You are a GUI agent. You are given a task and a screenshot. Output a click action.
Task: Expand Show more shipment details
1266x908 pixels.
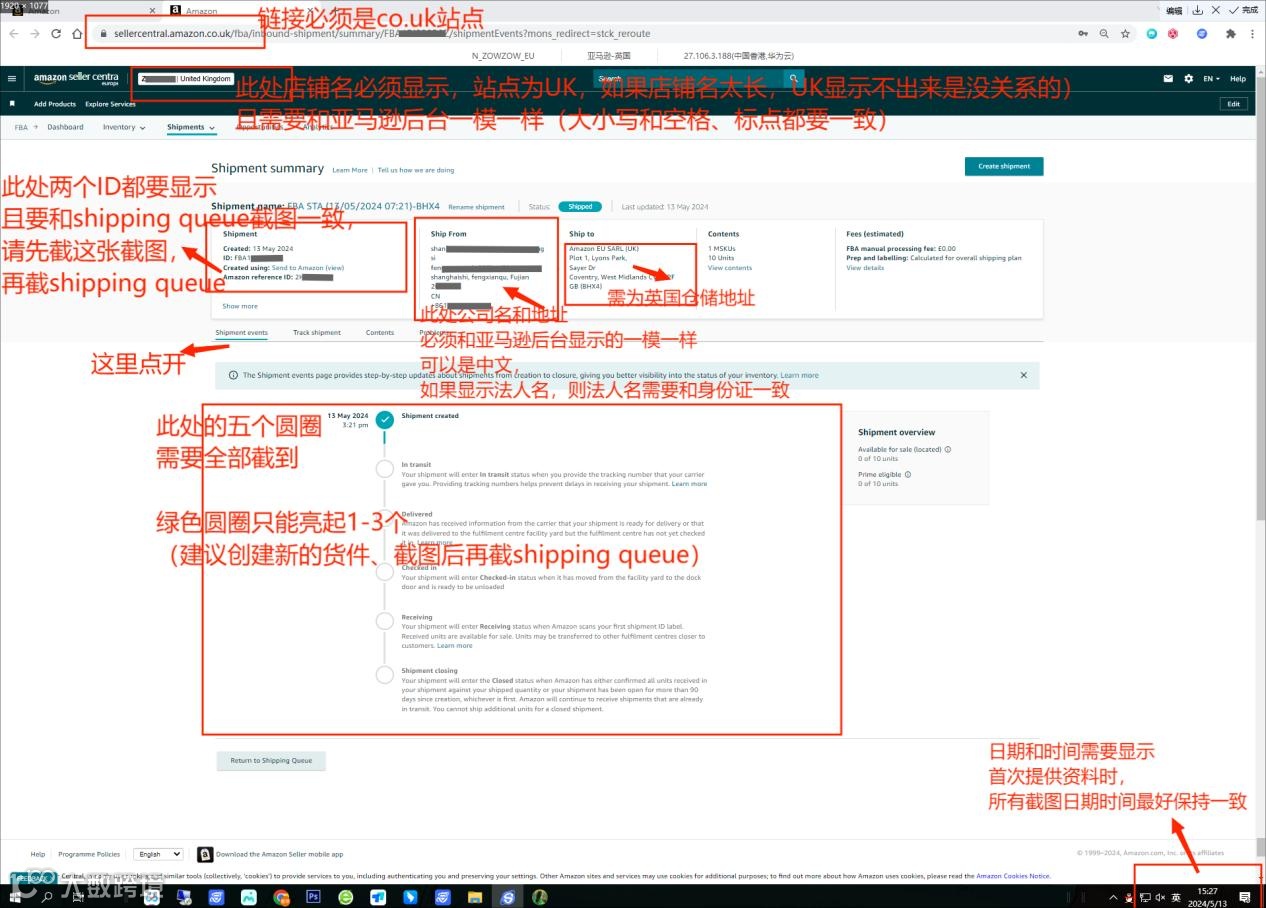(240, 306)
